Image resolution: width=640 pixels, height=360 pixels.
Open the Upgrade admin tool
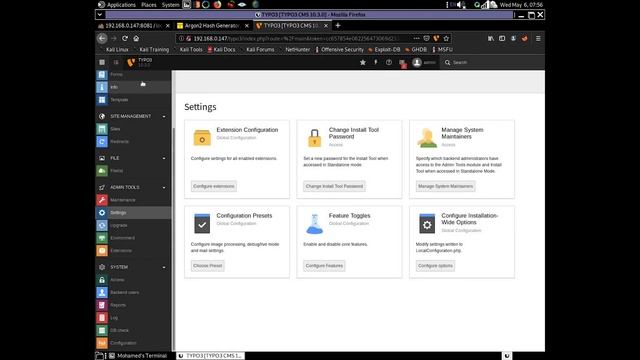[133, 225]
